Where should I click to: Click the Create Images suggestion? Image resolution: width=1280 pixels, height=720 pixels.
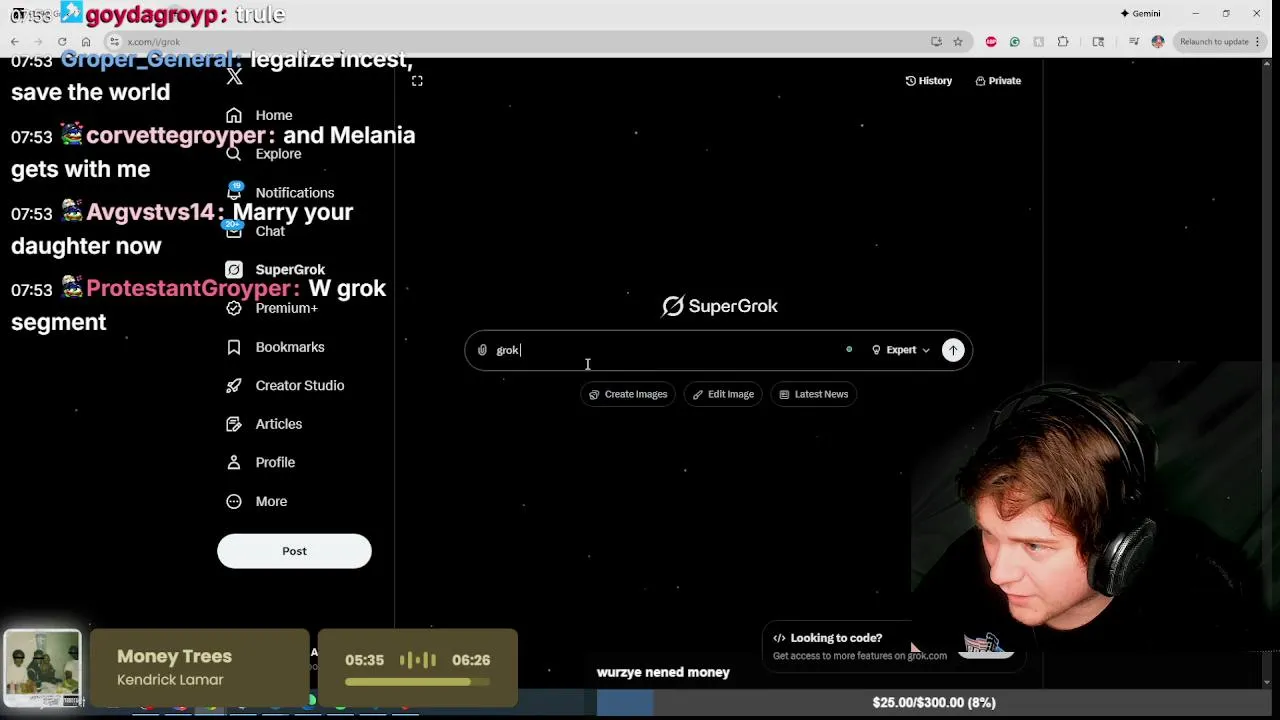(628, 394)
